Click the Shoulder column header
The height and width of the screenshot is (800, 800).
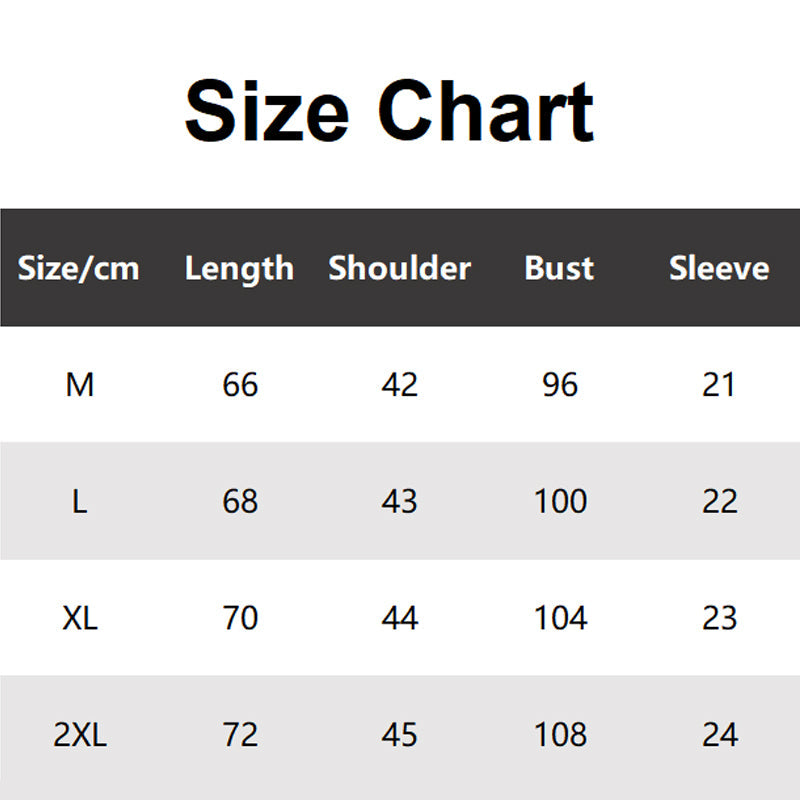(x=399, y=268)
